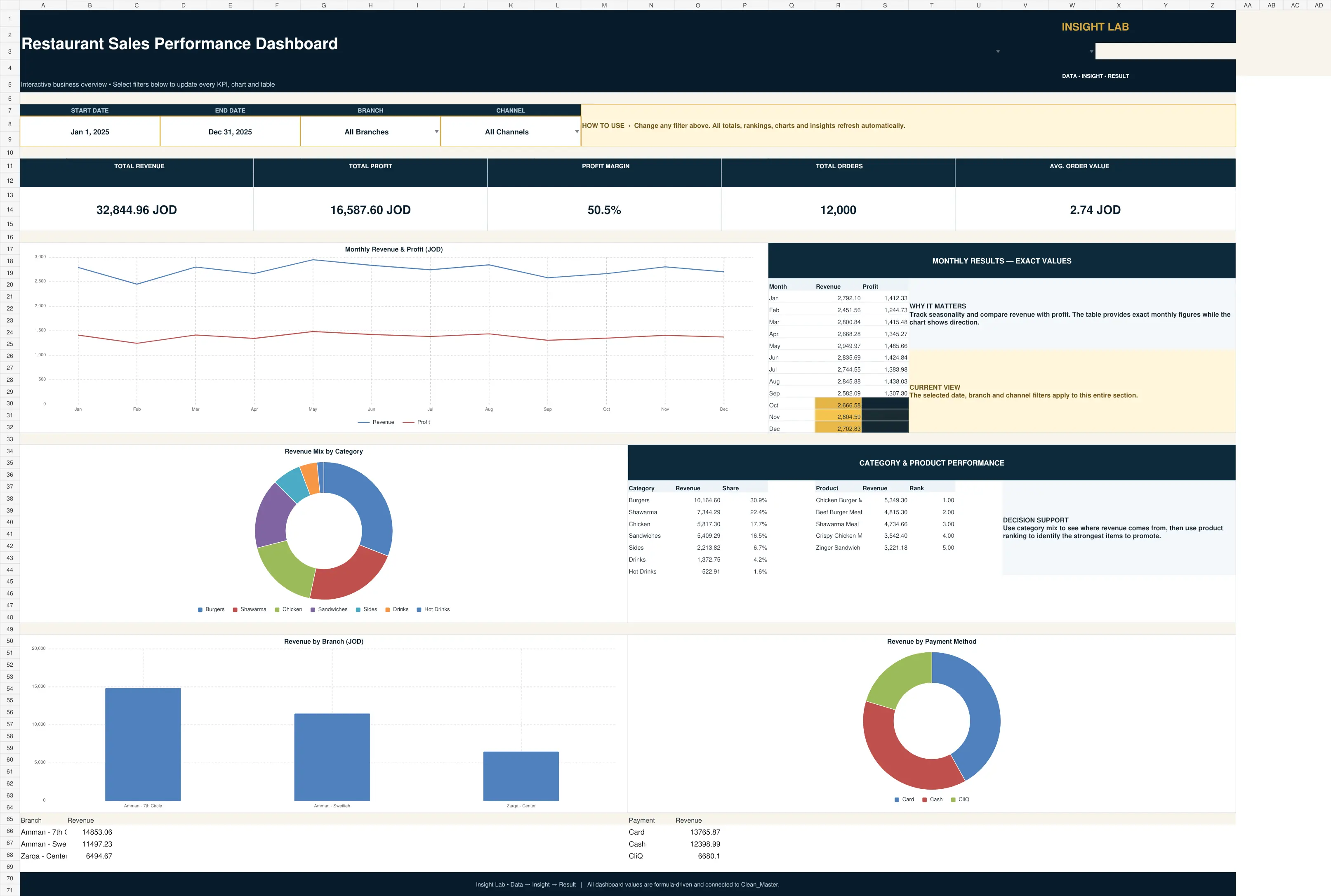Click the INSIGHT LAB logo text
This screenshot has width=1331, height=896.
click(x=1095, y=27)
